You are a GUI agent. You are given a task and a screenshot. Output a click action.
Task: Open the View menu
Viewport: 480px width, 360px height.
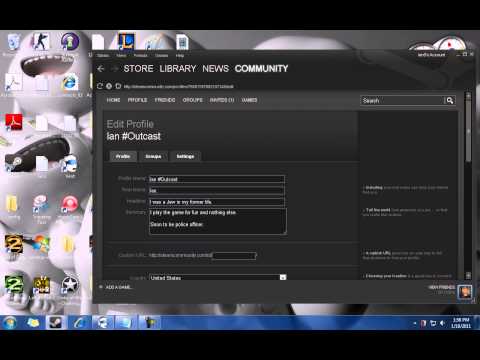121,55
